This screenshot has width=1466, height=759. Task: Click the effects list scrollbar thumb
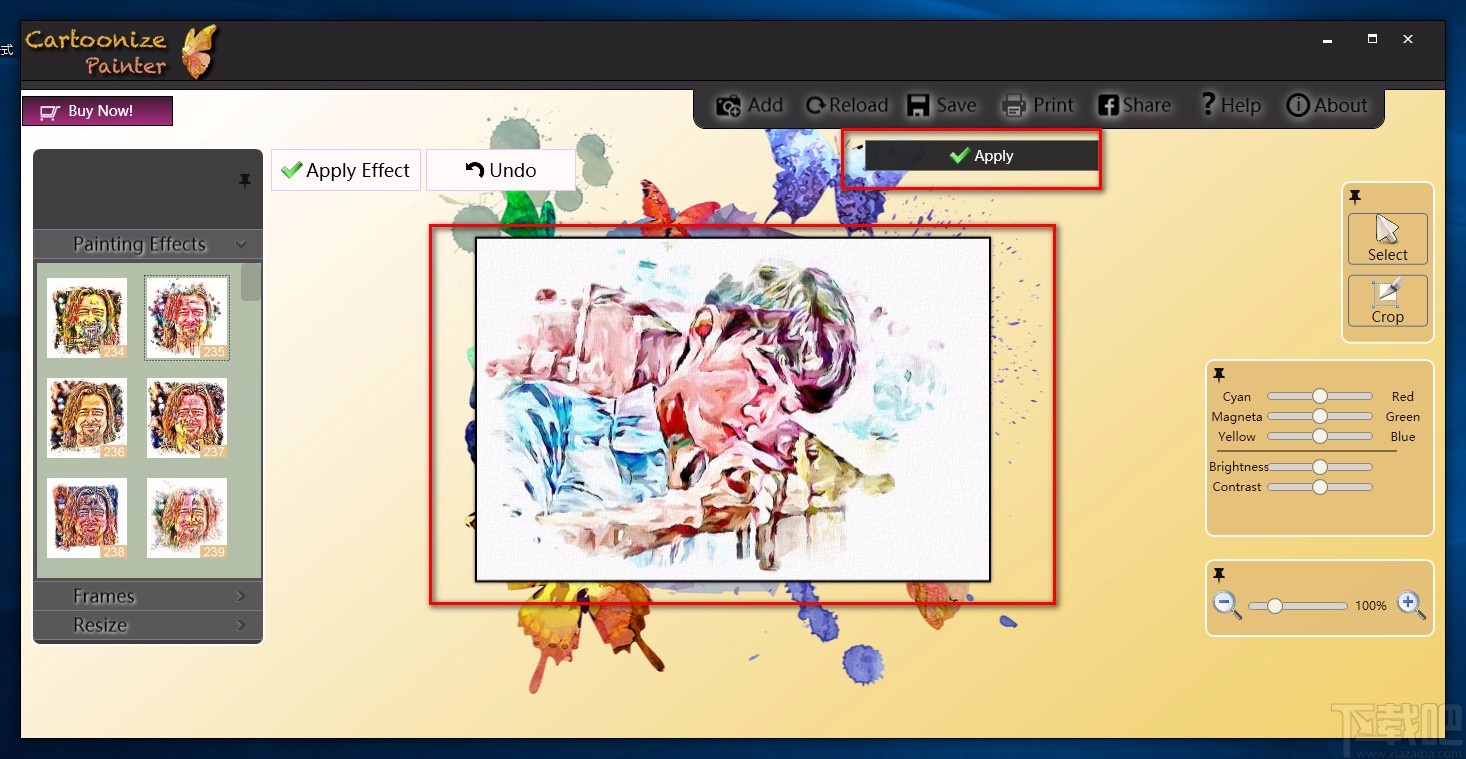click(251, 282)
